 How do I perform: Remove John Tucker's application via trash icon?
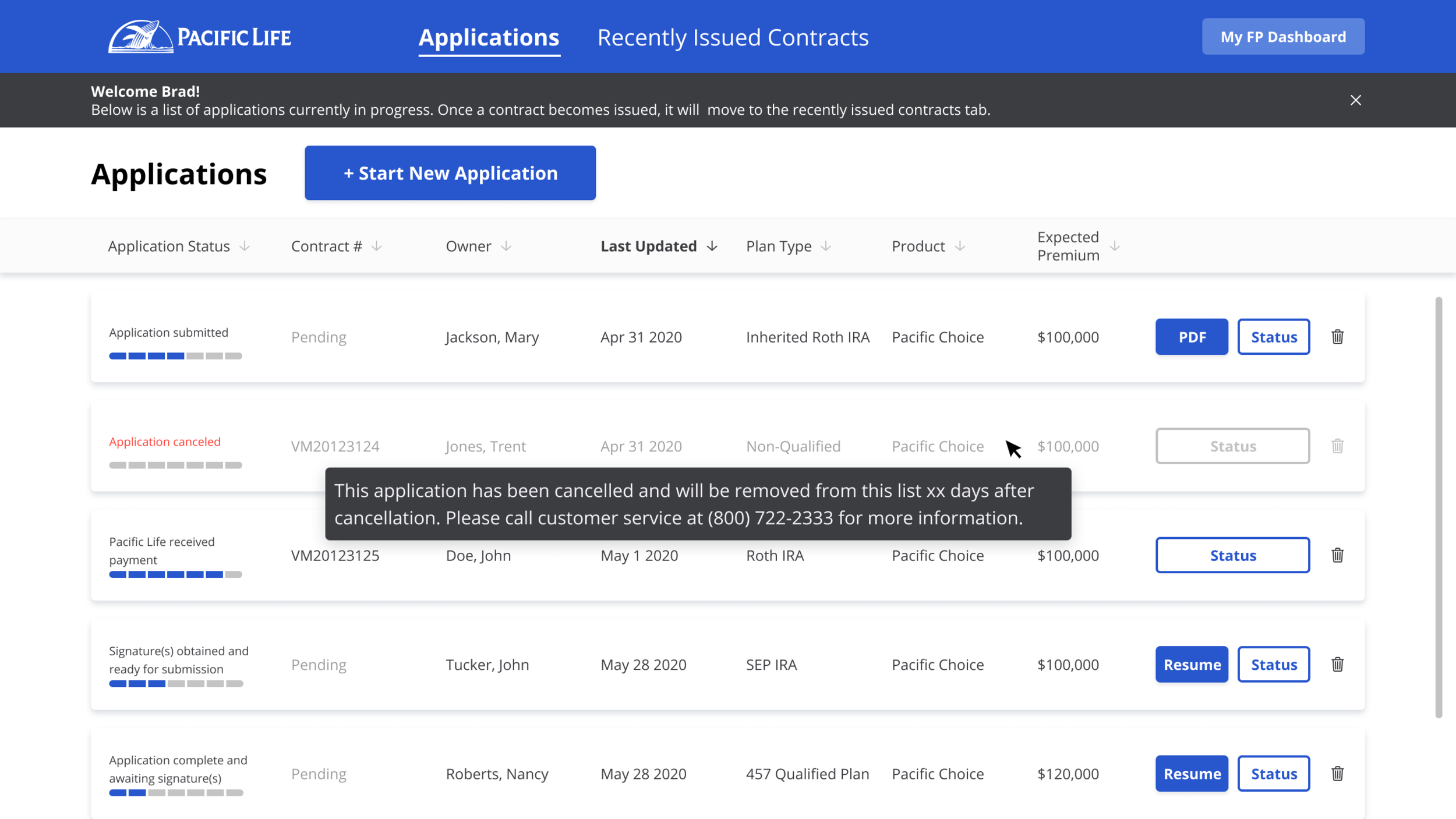point(1337,664)
